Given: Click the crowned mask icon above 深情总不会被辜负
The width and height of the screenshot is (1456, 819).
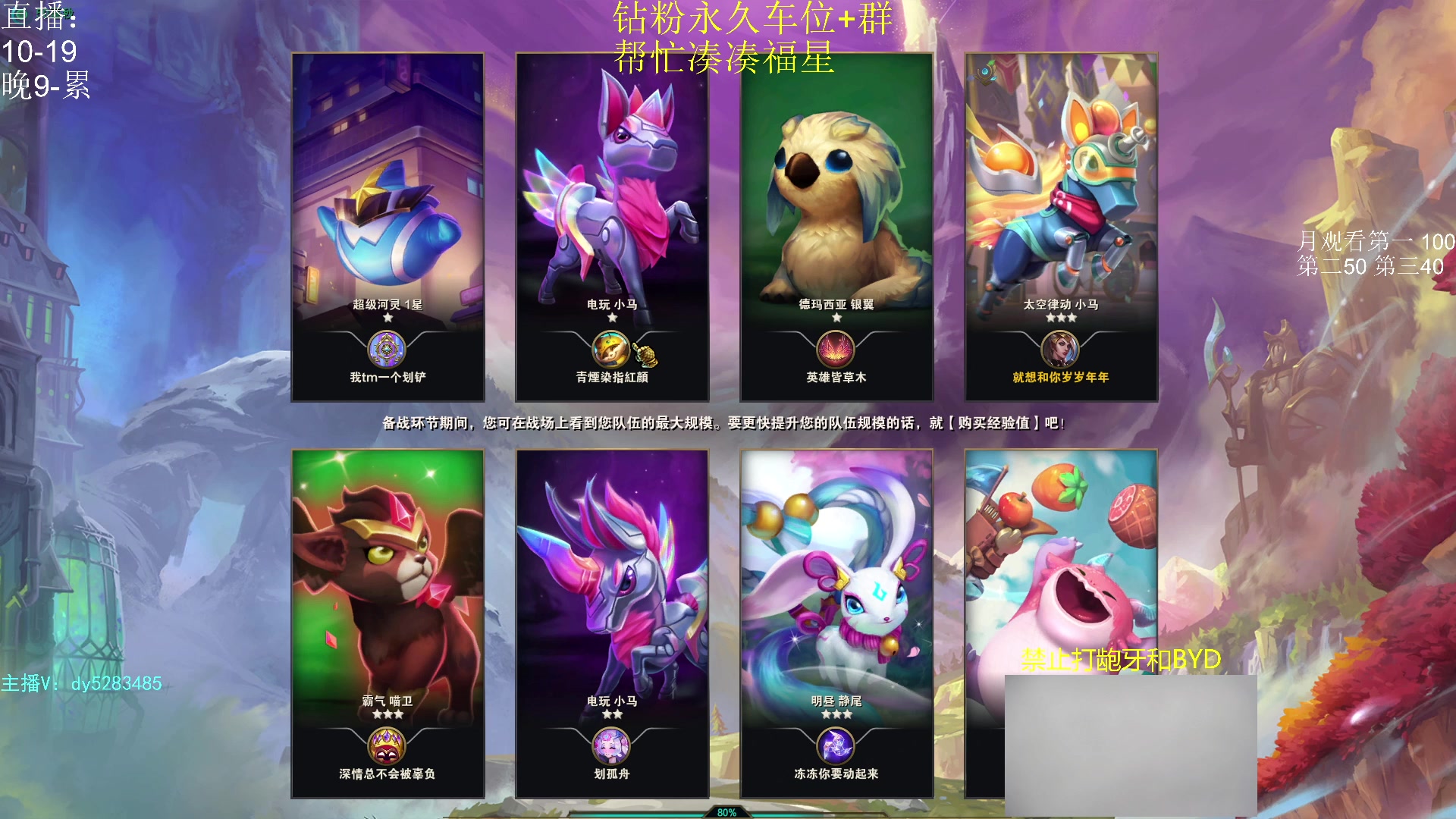Looking at the screenshot, I should (387, 746).
